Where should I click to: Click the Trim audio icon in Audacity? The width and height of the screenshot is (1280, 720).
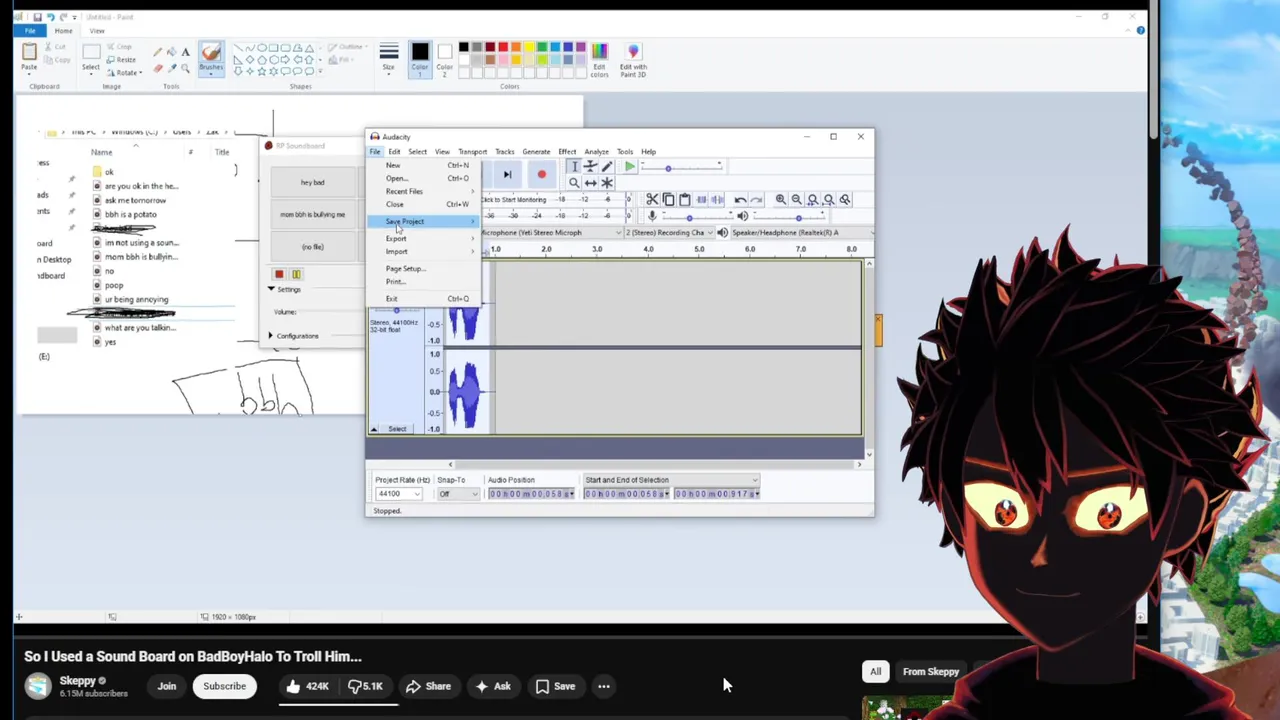click(x=701, y=200)
